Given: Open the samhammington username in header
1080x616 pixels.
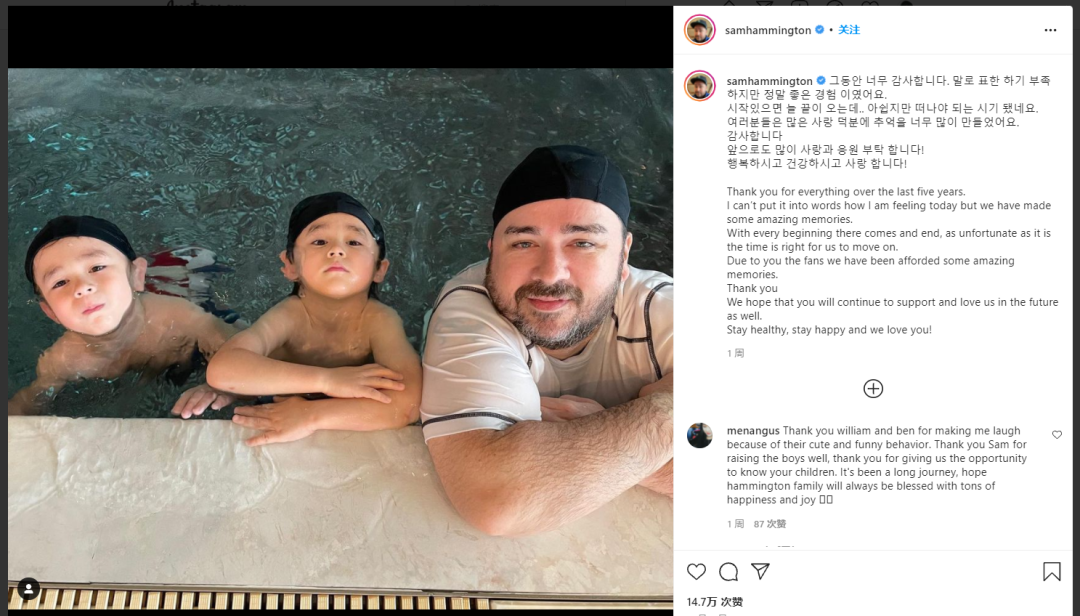Looking at the screenshot, I should point(768,30).
